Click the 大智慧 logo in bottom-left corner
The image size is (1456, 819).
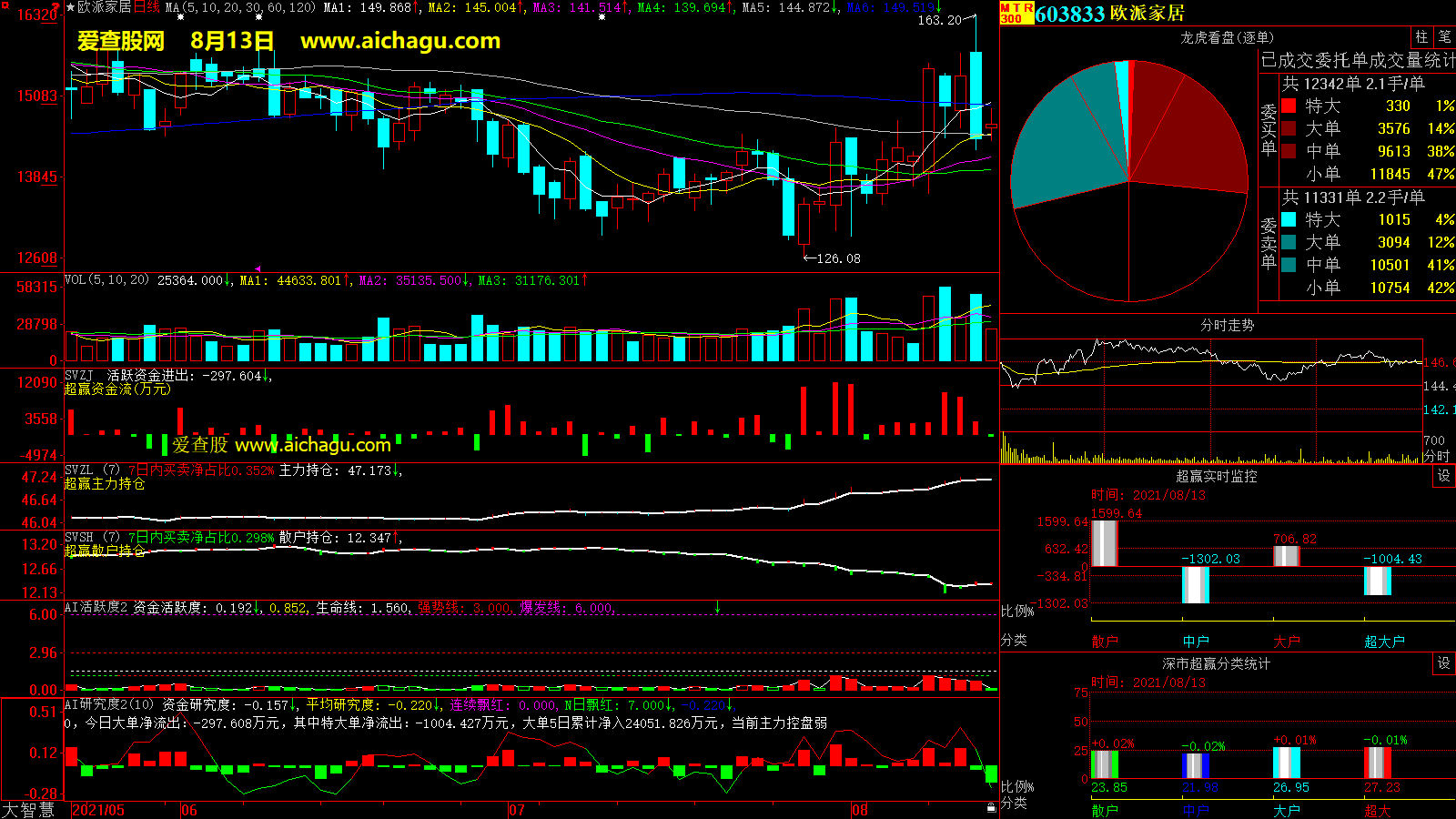[29, 810]
